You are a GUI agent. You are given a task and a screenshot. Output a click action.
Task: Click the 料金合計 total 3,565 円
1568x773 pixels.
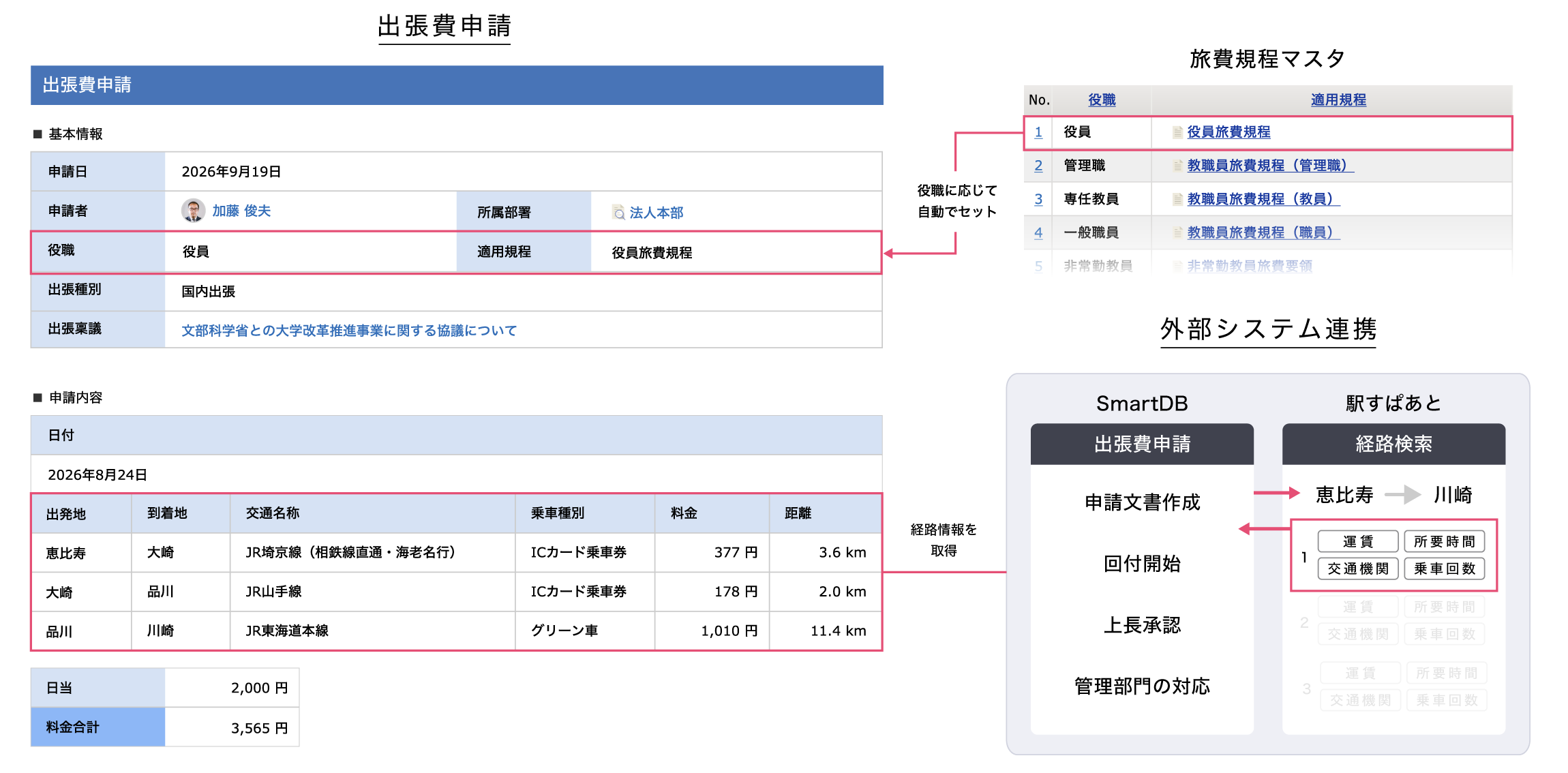[x=259, y=729]
